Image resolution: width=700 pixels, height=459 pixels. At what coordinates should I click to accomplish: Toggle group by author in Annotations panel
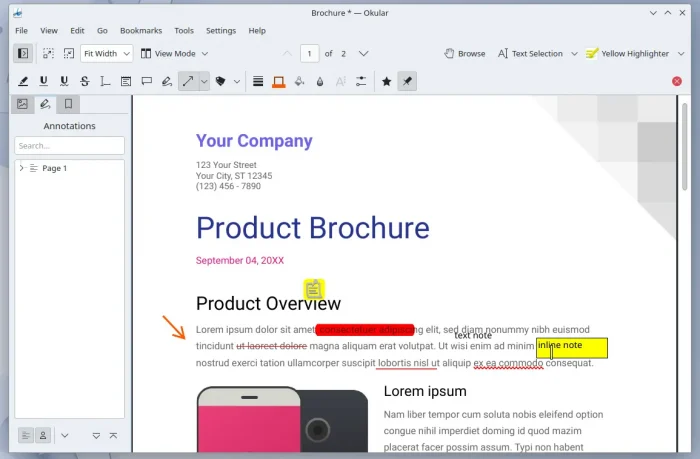pos(43,435)
